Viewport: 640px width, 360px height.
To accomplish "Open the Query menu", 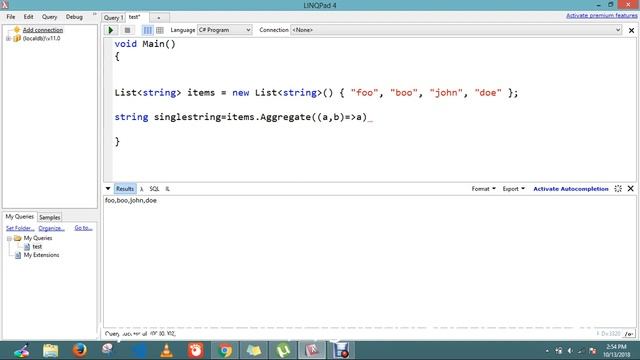I will click(49, 17).
